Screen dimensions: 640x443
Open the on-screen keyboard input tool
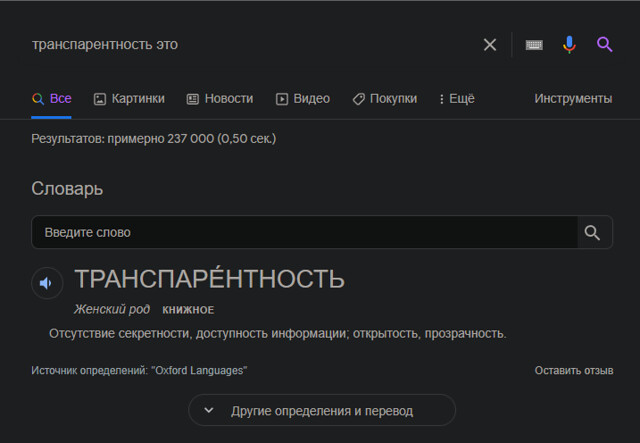click(534, 45)
